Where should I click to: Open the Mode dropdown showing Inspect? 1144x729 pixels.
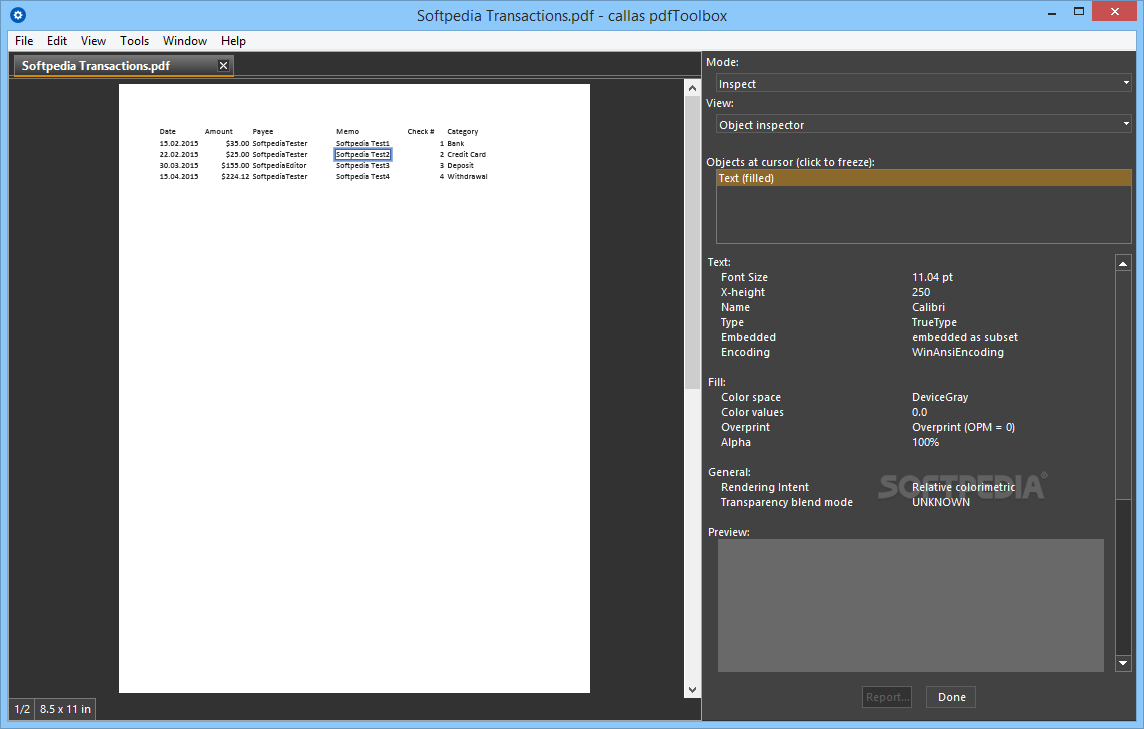(924, 83)
